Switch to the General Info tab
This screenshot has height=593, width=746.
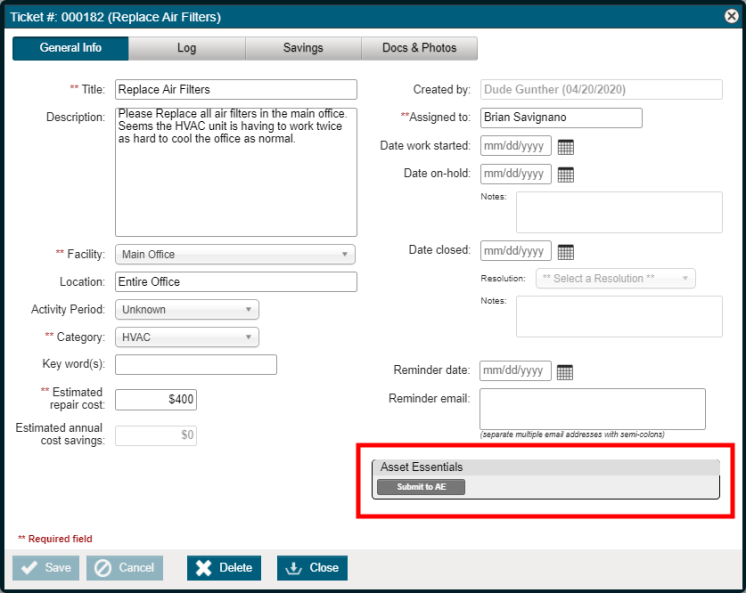coord(70,48)
